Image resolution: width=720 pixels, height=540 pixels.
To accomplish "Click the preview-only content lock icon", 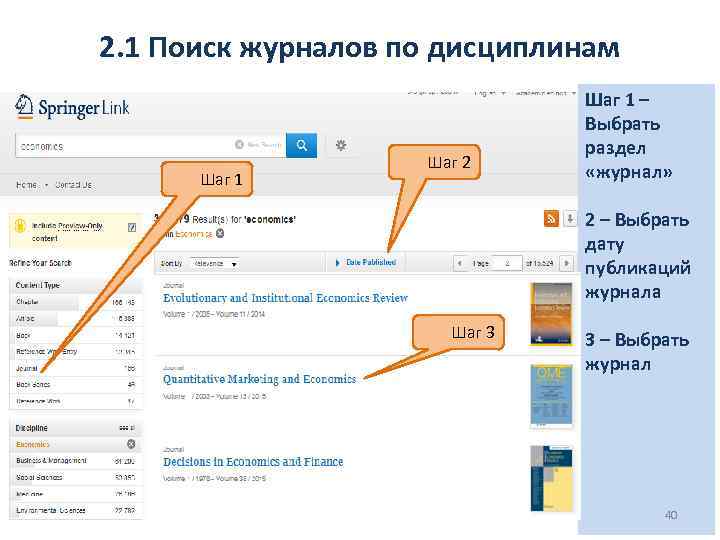I will tap(20, 226).
